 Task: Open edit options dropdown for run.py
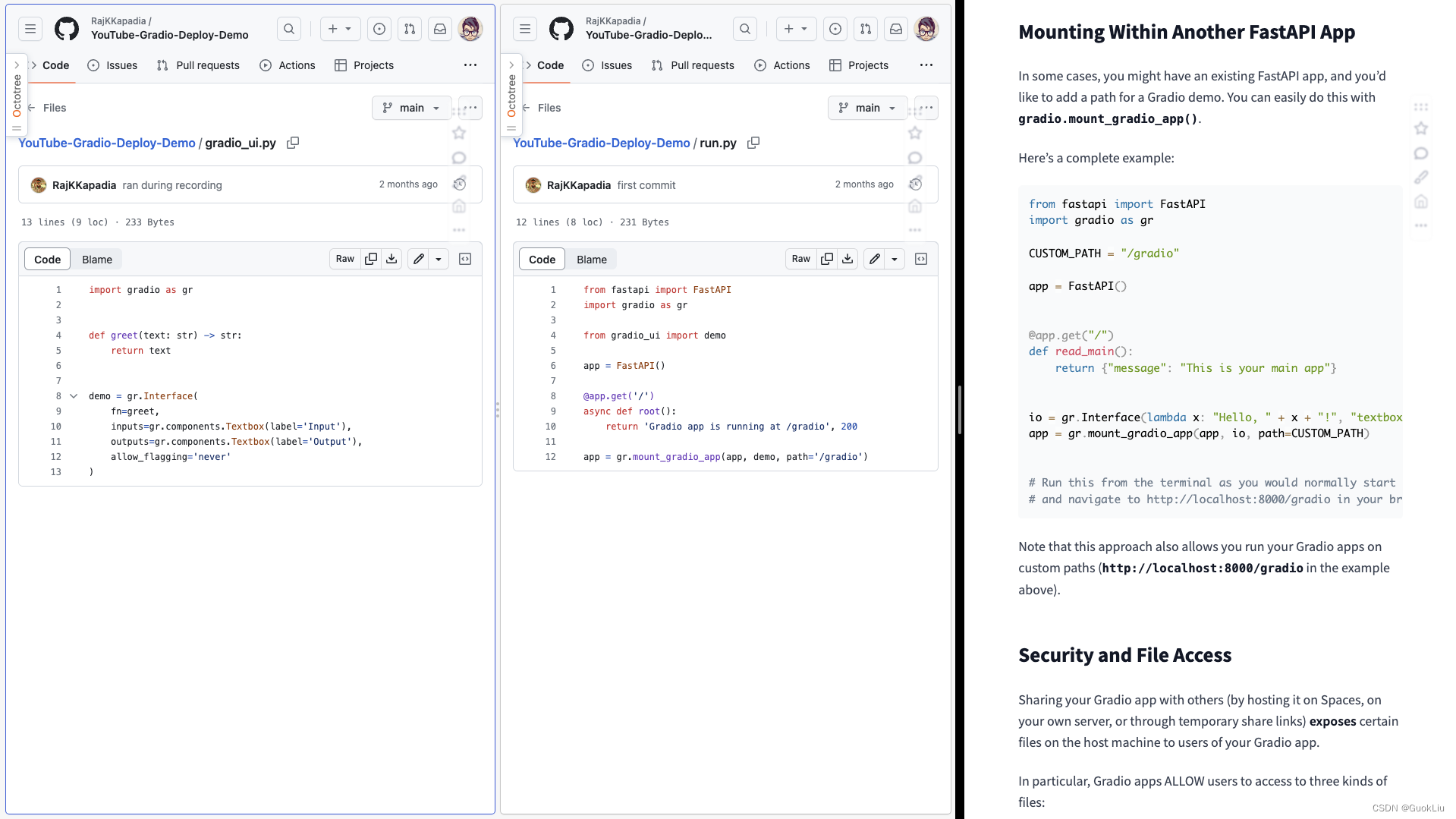pos(895,259)
